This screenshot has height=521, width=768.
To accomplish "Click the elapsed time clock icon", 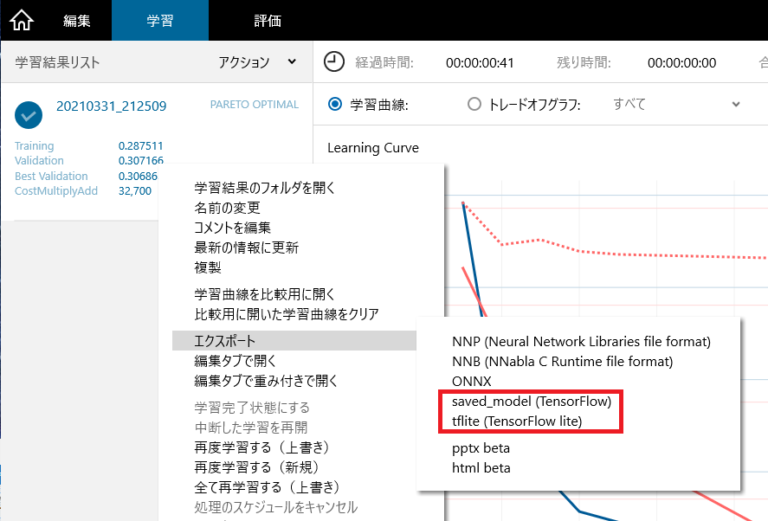I will point(334,62).
